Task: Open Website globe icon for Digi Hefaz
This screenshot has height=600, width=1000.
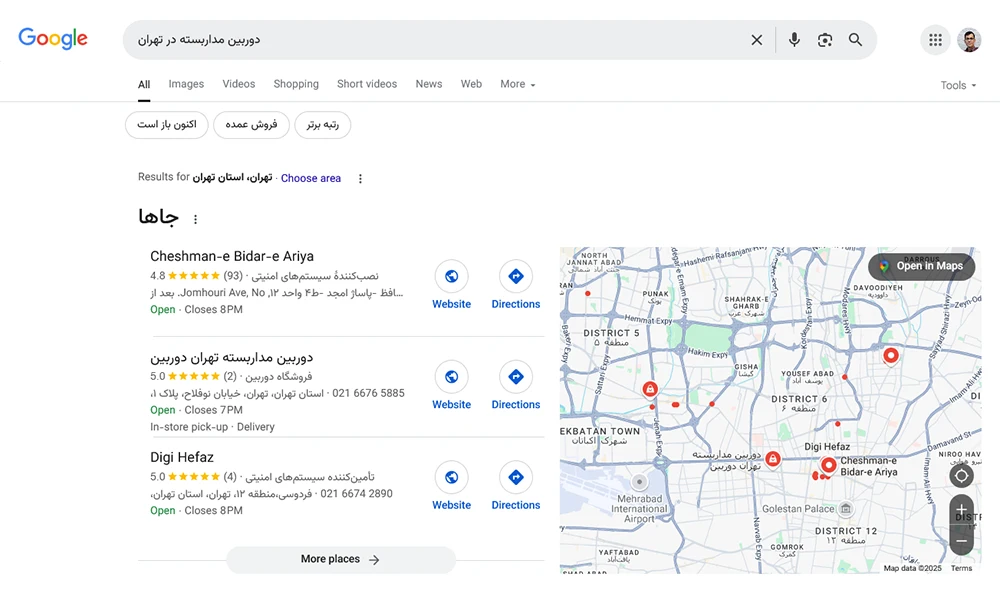Action: coord(452,477)
